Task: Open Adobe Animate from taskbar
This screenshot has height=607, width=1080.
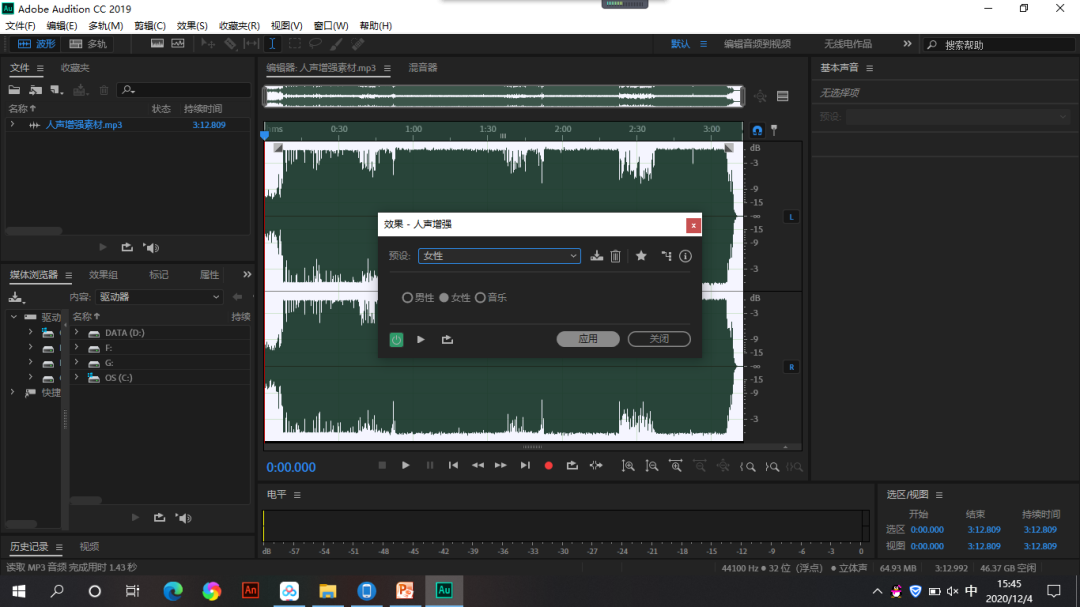Action: click(x=251, y=590)
